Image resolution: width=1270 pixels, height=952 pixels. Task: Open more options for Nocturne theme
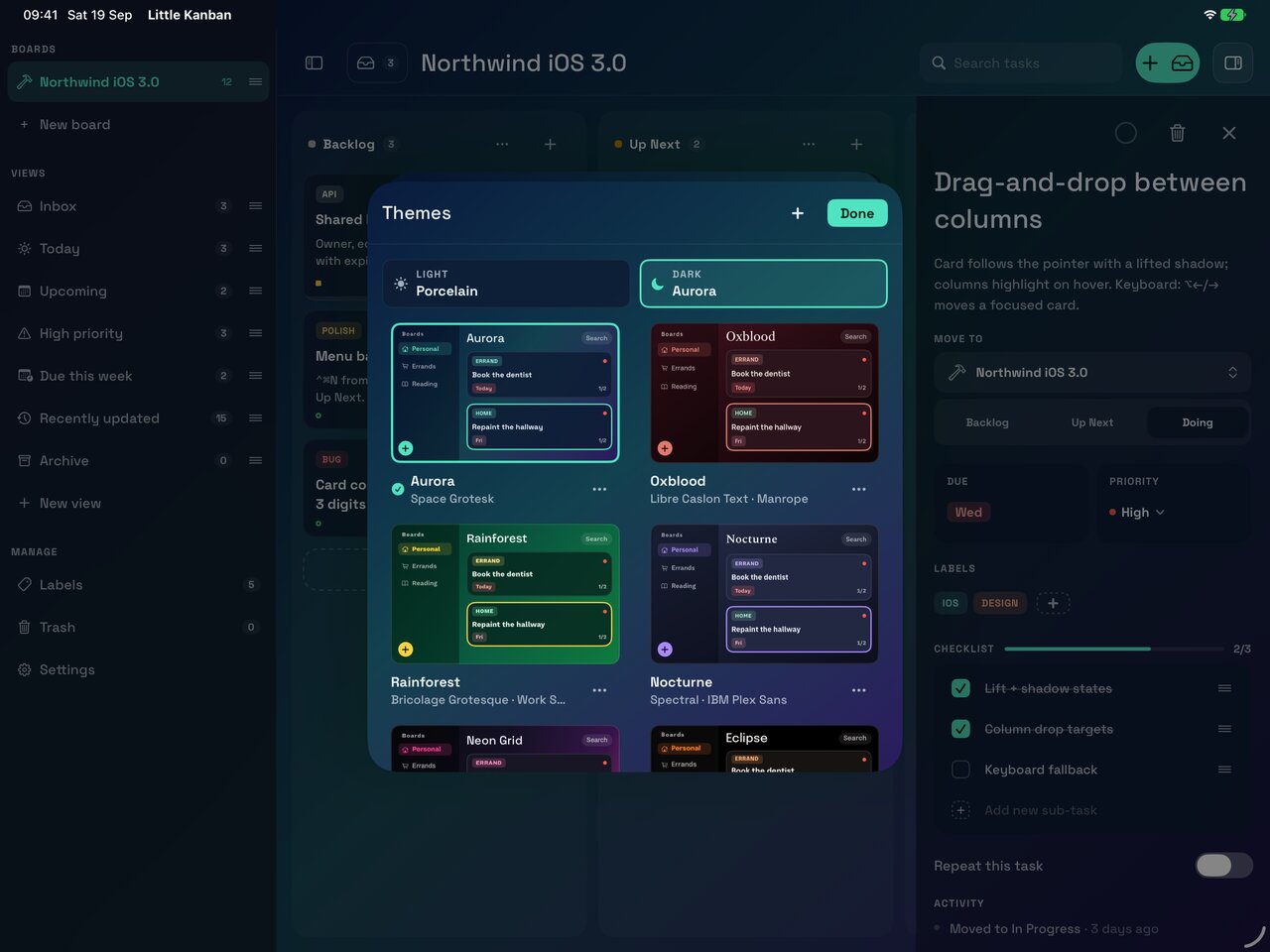click(x=858, y=690)
